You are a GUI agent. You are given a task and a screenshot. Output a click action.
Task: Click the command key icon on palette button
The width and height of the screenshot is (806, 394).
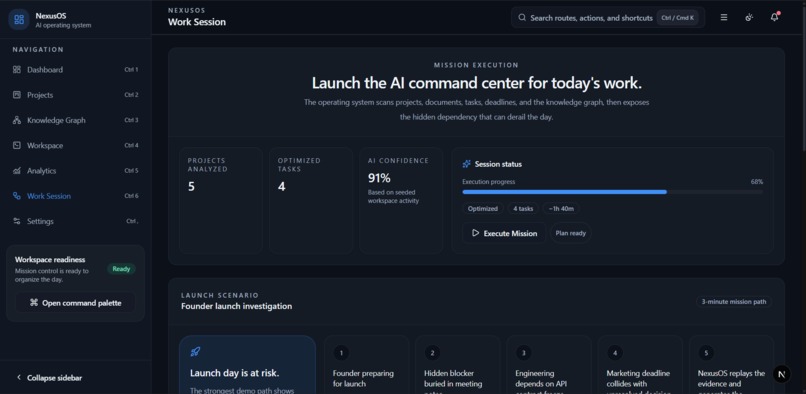(x=34, y=303)
